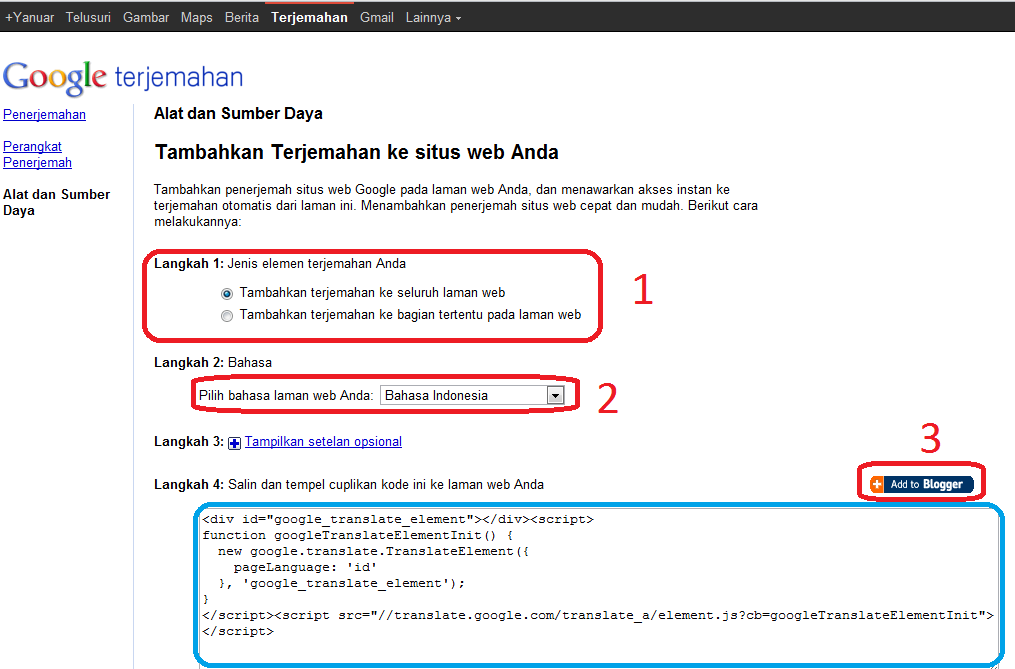
Task: Click the 'pageLanguage: 'id'' code line
Action: [x=306, y=567]
